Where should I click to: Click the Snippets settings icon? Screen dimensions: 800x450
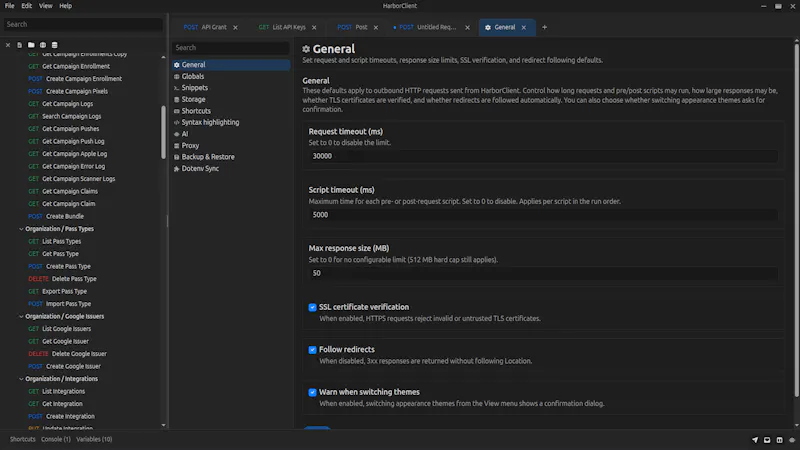(x=177, y=88)
